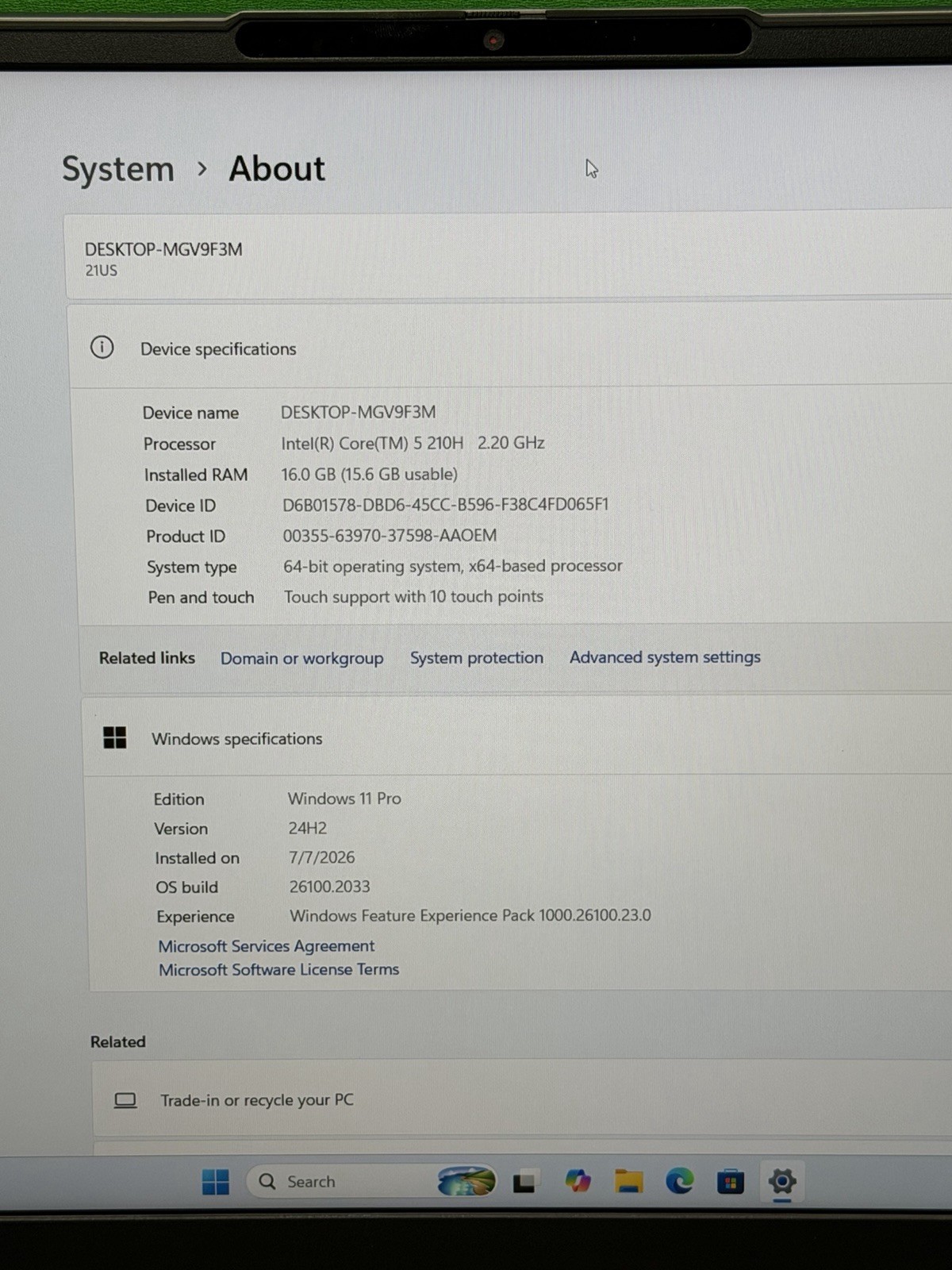Open Task View from the taskbar
Viewport: 952px width, 1270px height.
click(524, 1182)
